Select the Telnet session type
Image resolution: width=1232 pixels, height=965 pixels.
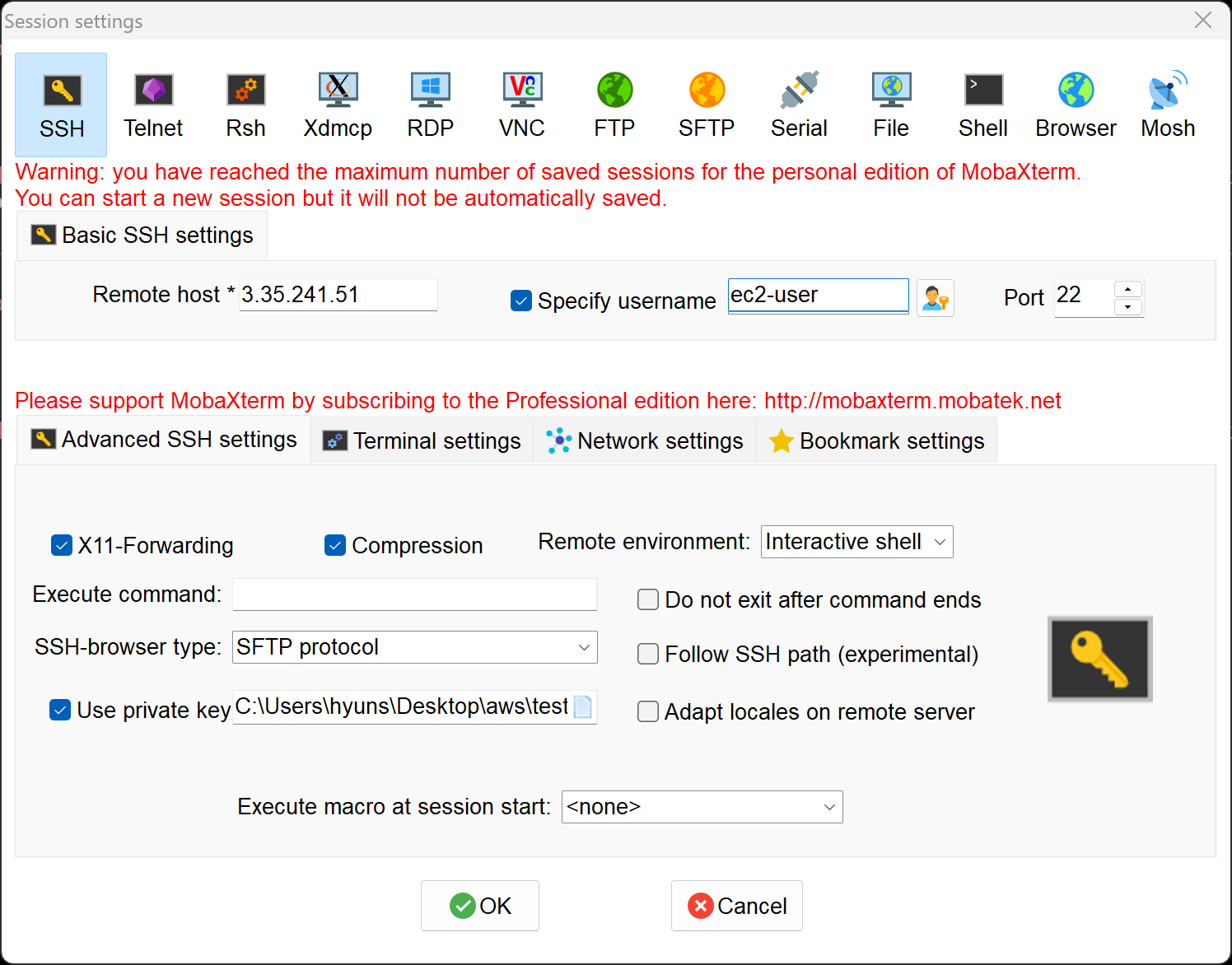point(153,105)
